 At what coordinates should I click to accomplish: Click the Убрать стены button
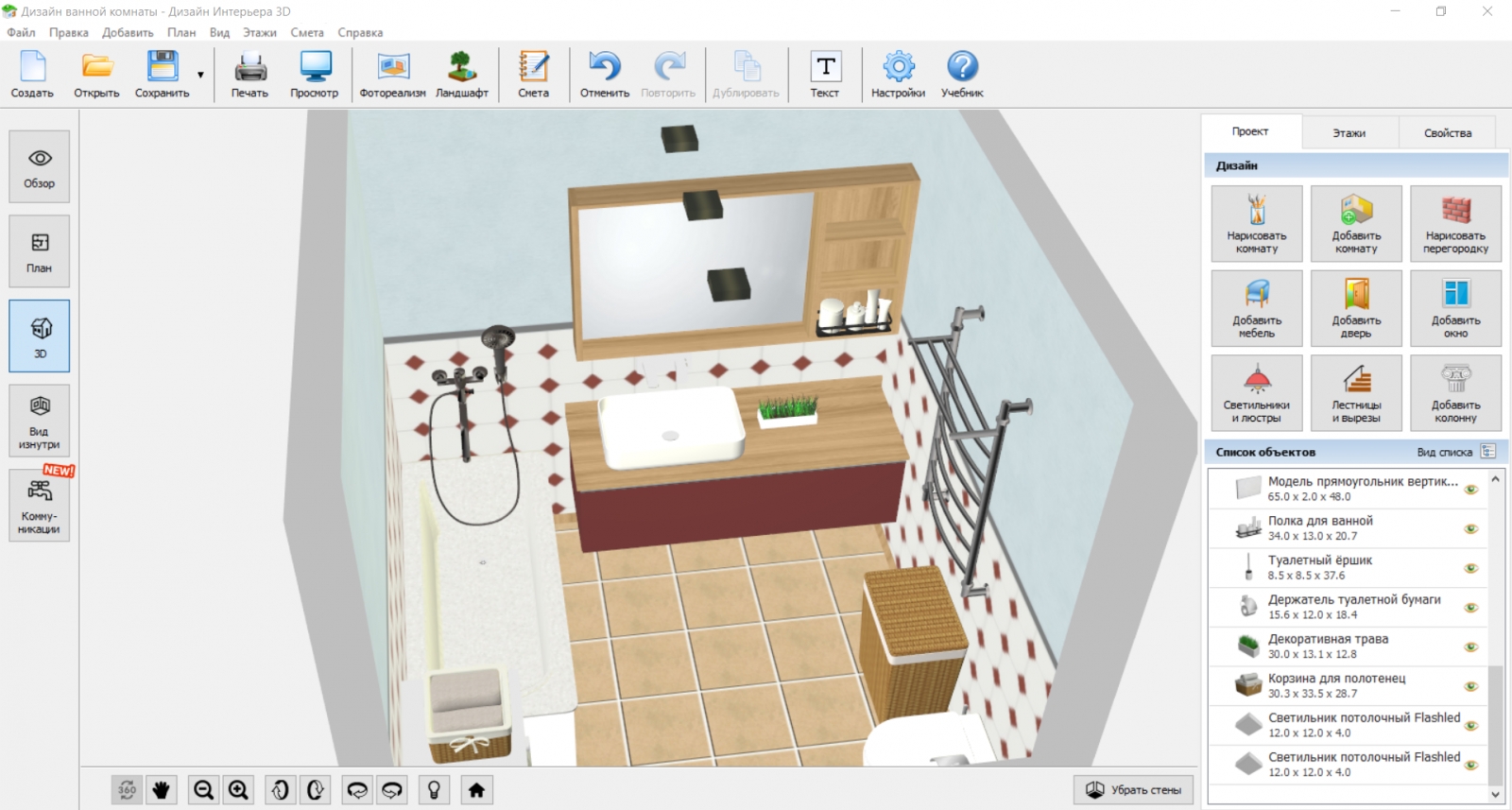(1133, 789)
